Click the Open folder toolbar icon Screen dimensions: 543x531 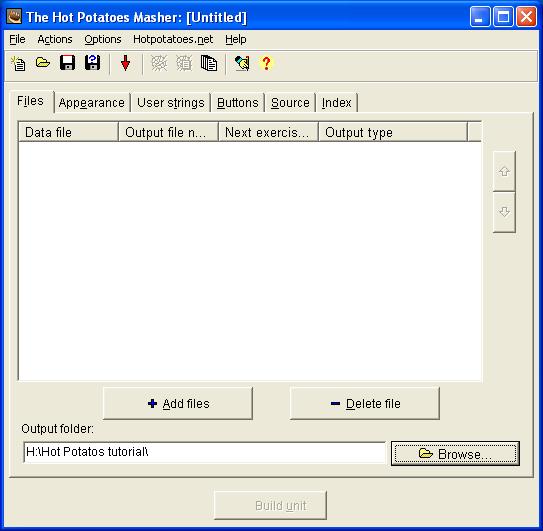43,63
